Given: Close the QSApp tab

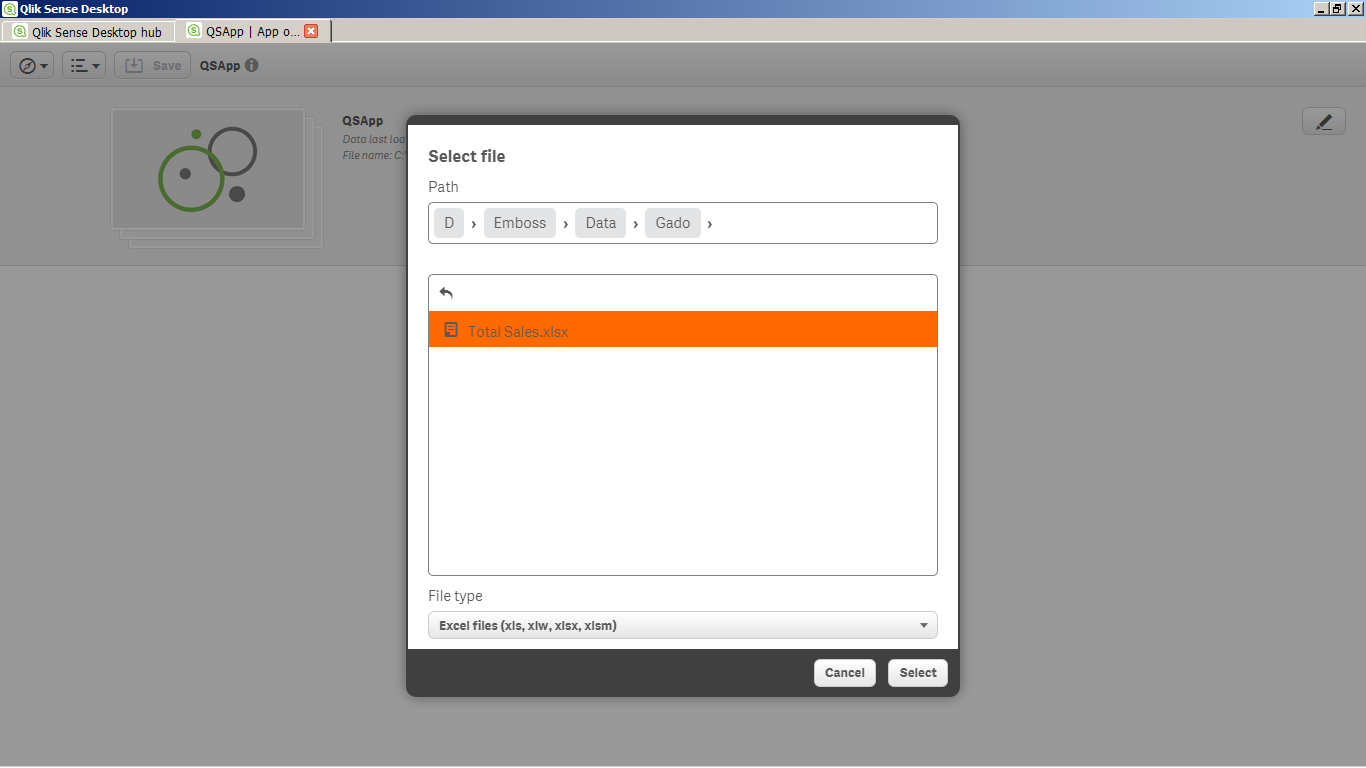Looking at the screenshot, I should click(311, 31).
